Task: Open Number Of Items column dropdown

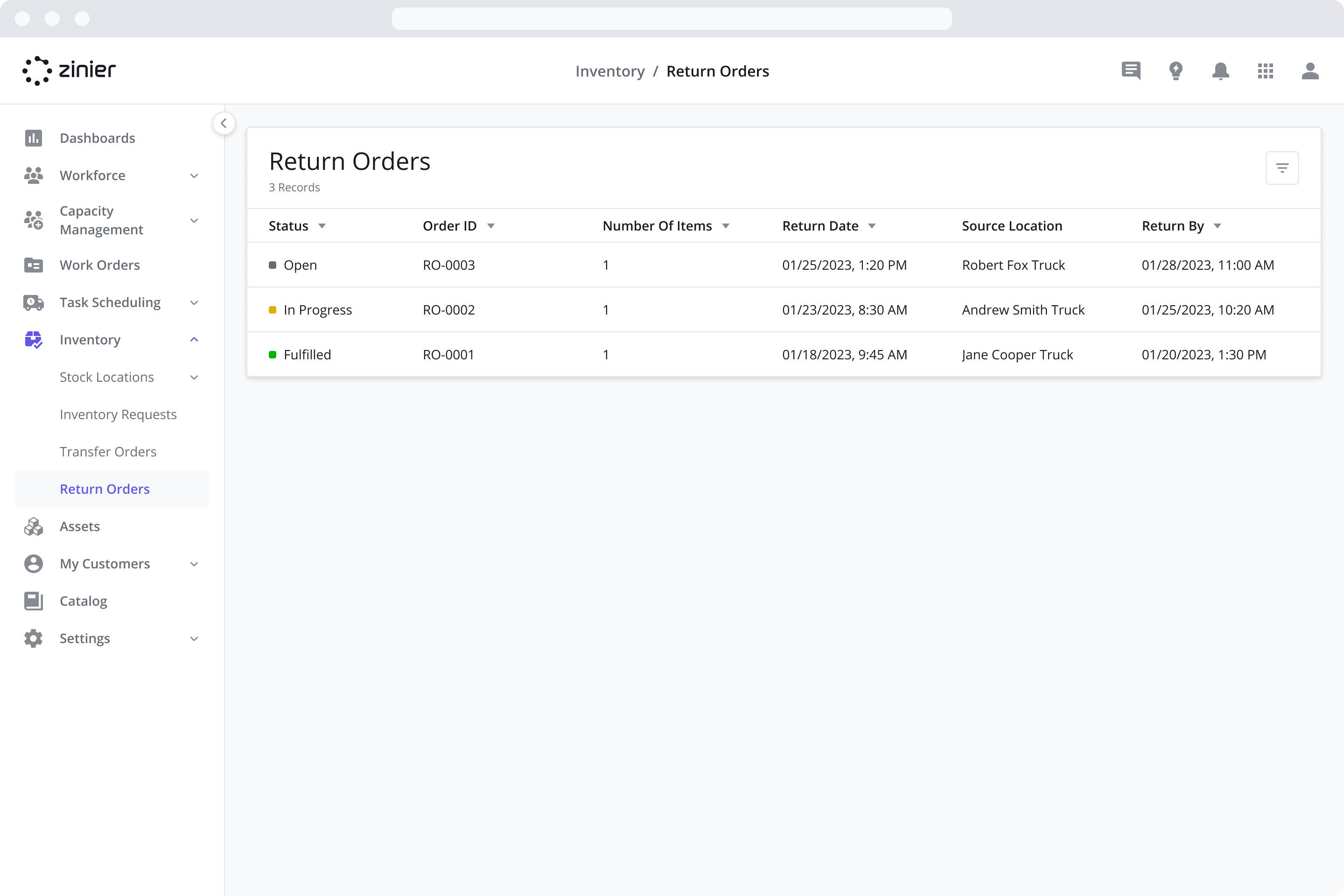Action: [726, 226]
